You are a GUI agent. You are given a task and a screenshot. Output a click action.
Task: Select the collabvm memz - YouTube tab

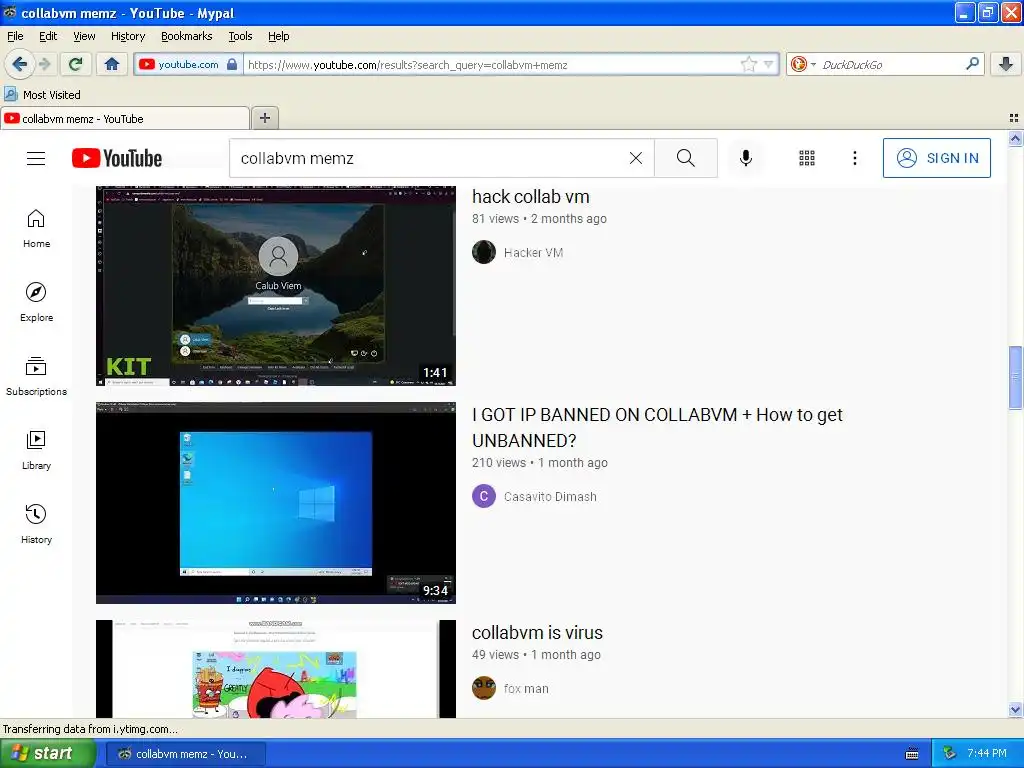coord(124,118)
